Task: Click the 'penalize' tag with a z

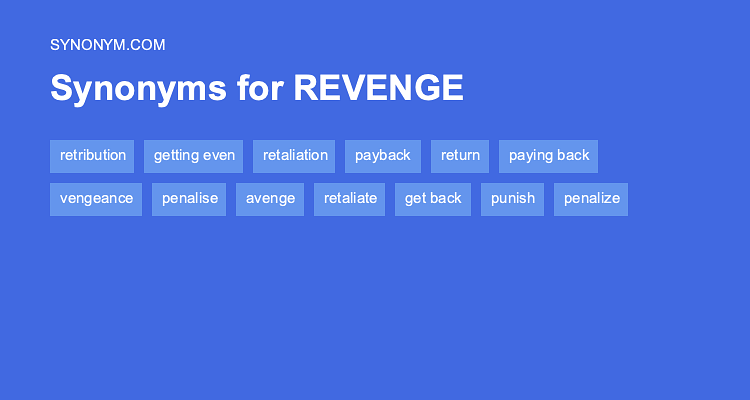Action: pyautogui.click(x=591, y=199)
